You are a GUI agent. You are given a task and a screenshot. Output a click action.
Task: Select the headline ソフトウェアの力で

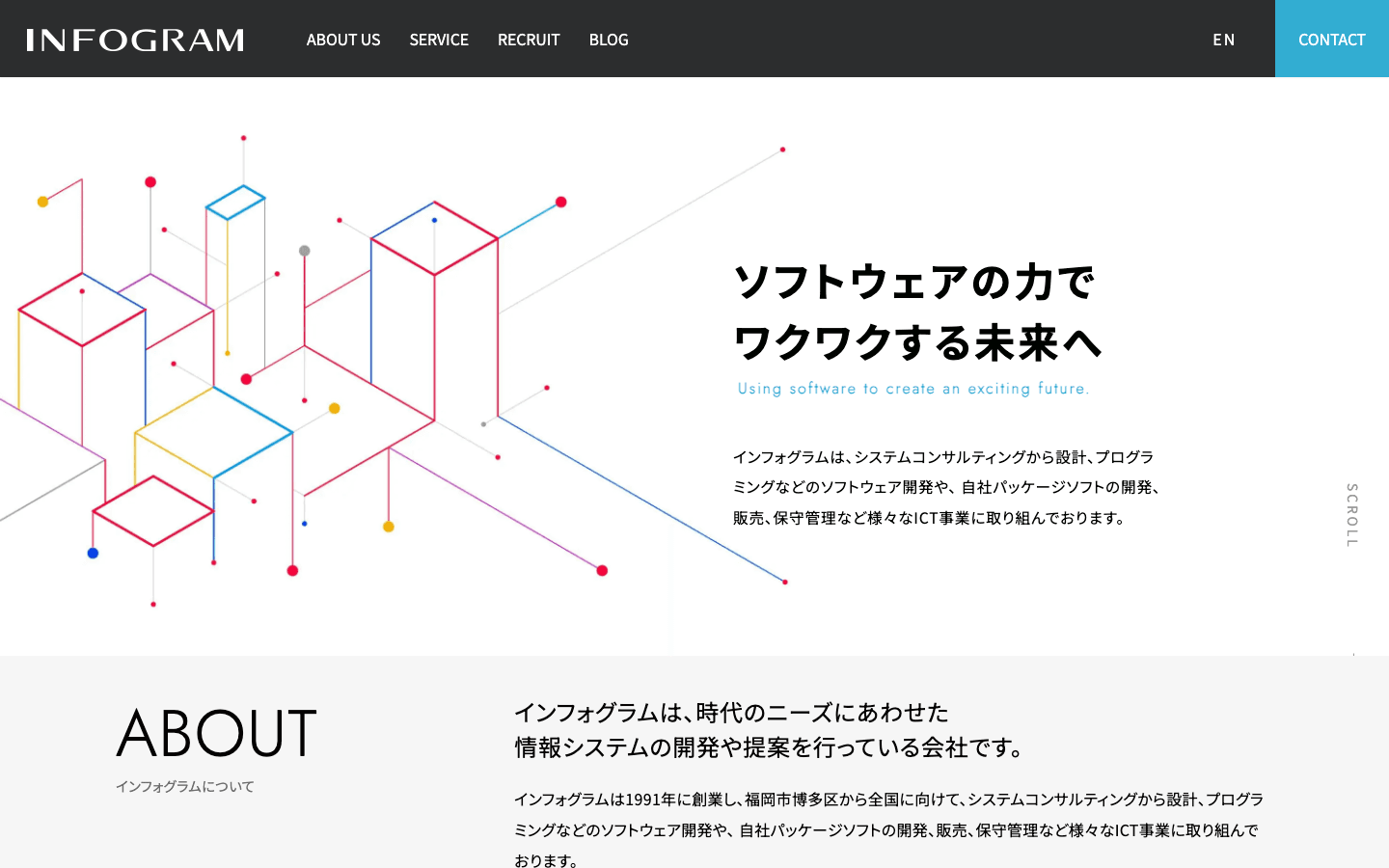pos(914,283)
